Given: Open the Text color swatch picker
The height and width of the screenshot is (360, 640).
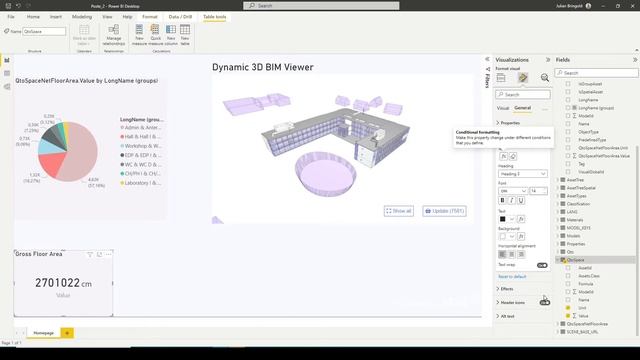Looking at the screenshot, I should click(506, 219).
